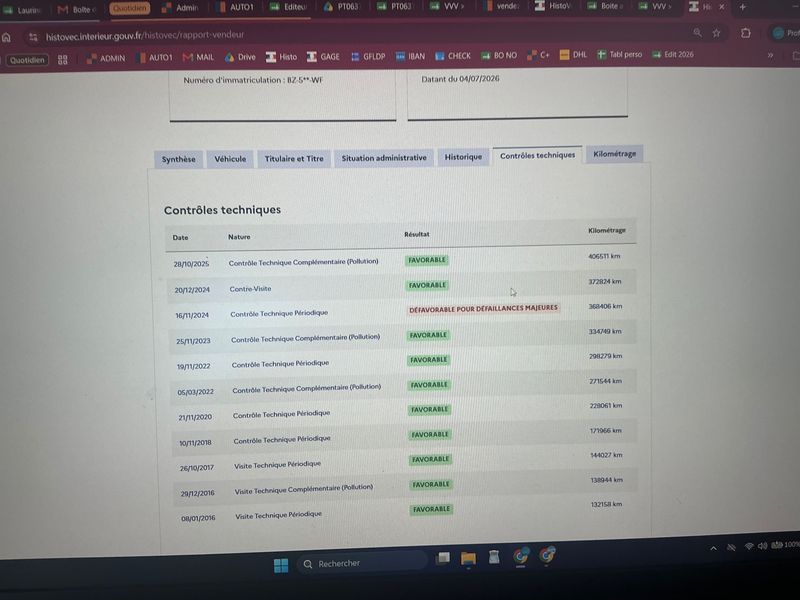Click the date 08/01/2016 in the table
800x600 pixels.
198,518
